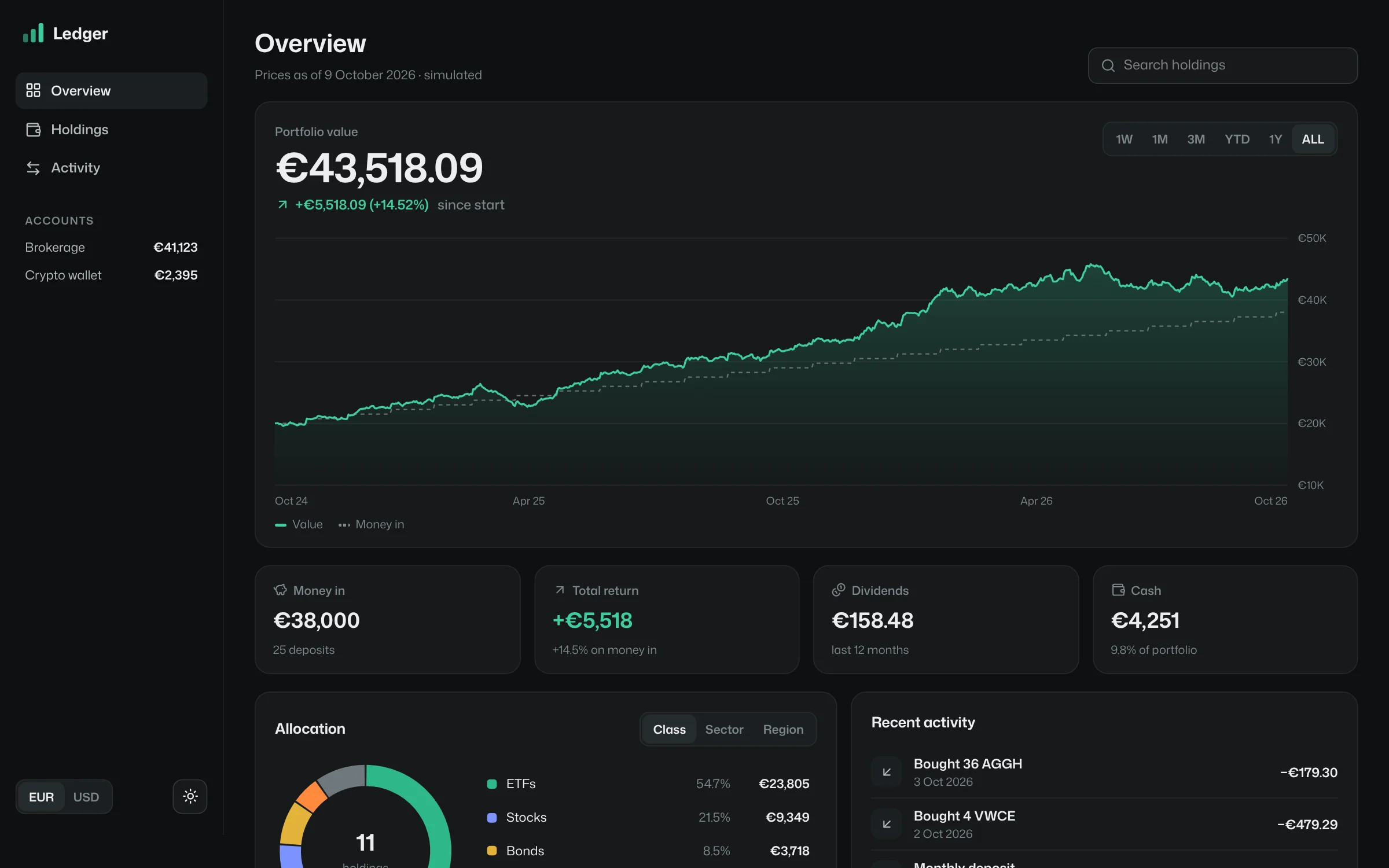Click the wallet icon on Cash card
The height and width of the screenshot is (868, 1389).
point(1118,590)
